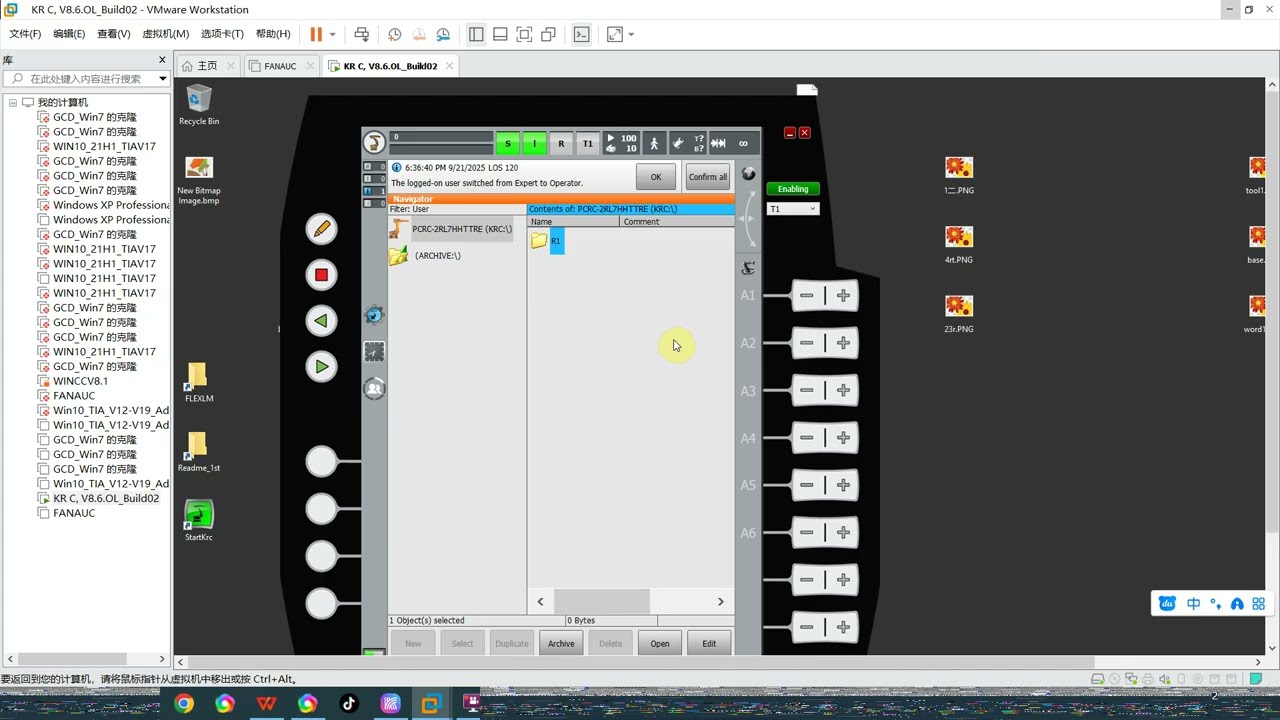Open the dropdown arrow beside pause button
This screenshot has height=720, width=1280.
pyautogui.click(x=333, y=34)
